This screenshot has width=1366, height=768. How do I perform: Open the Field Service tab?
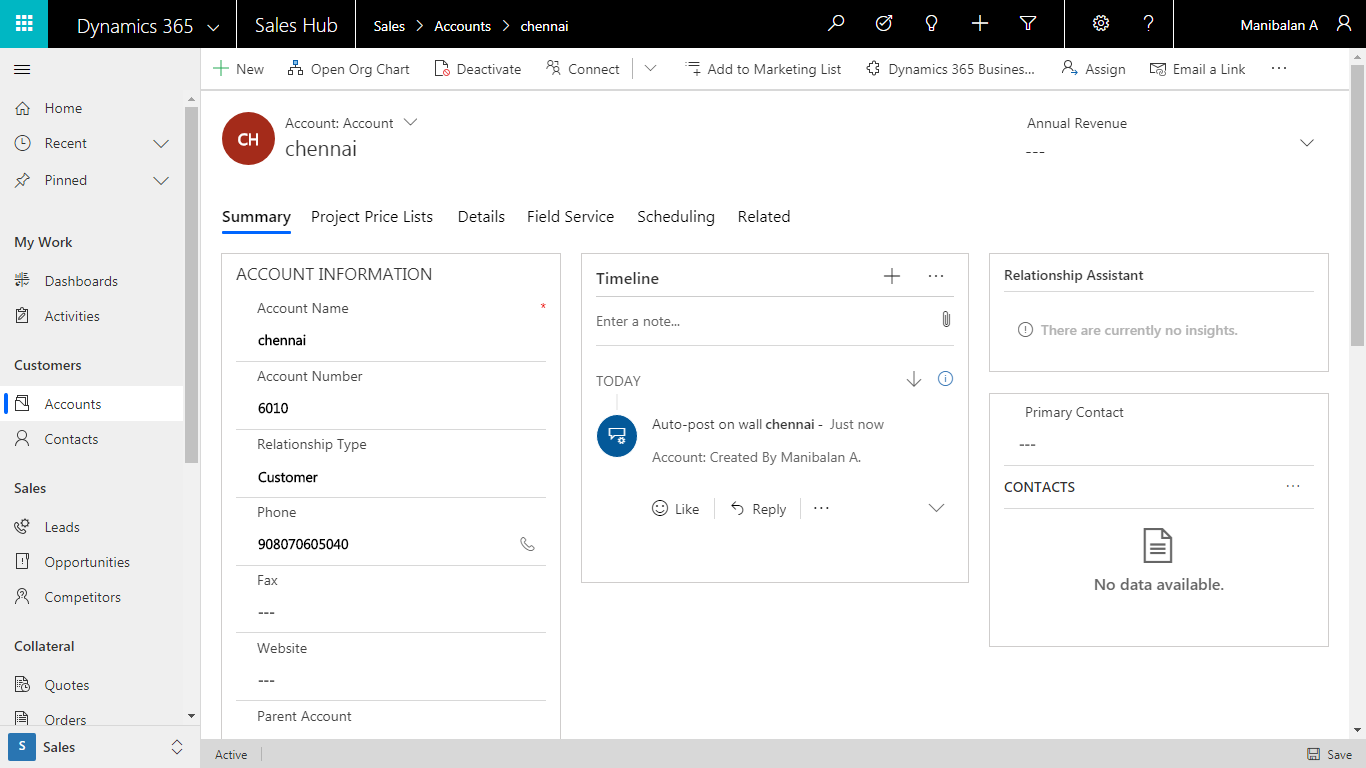(x=570, y=216)
